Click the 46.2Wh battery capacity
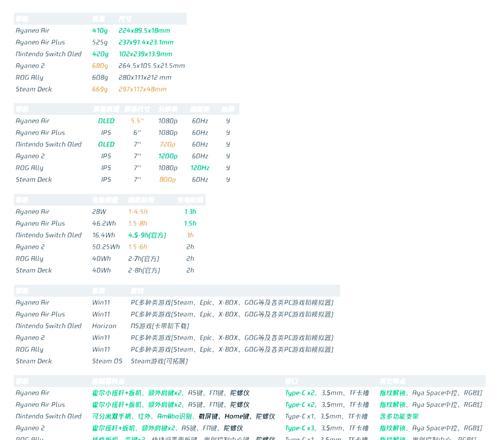 point(104,223)
